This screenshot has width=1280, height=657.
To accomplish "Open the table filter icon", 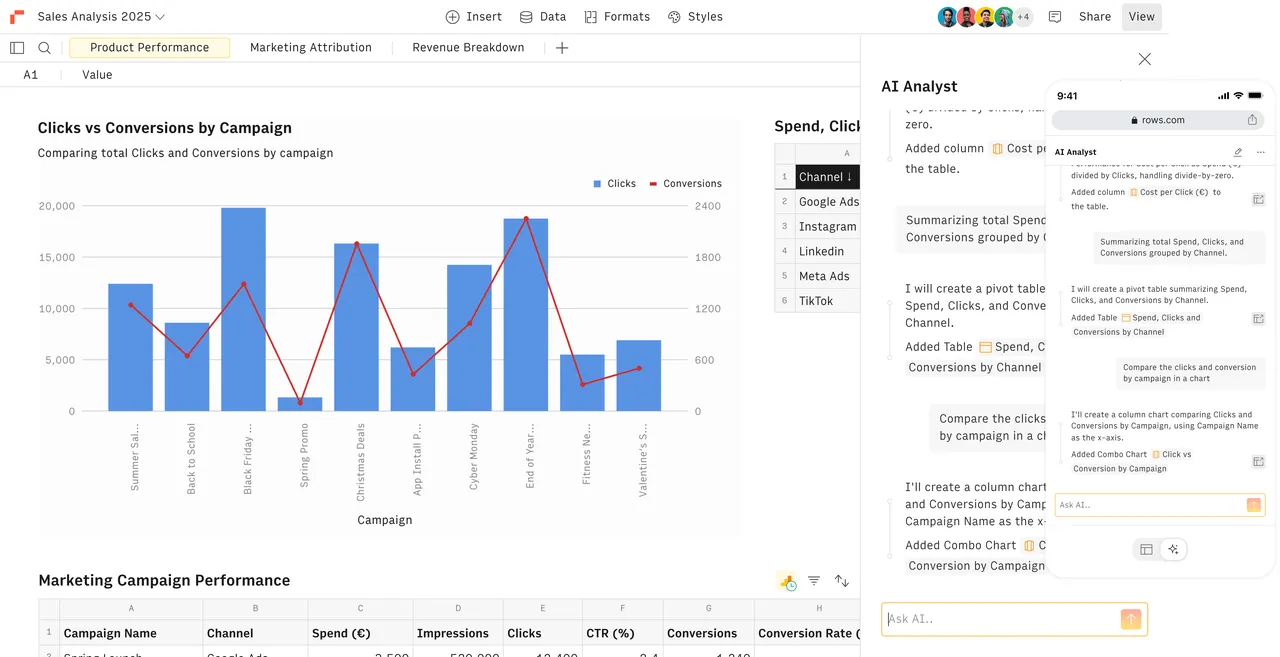I will pyautogui.click(x=814, y=581).
